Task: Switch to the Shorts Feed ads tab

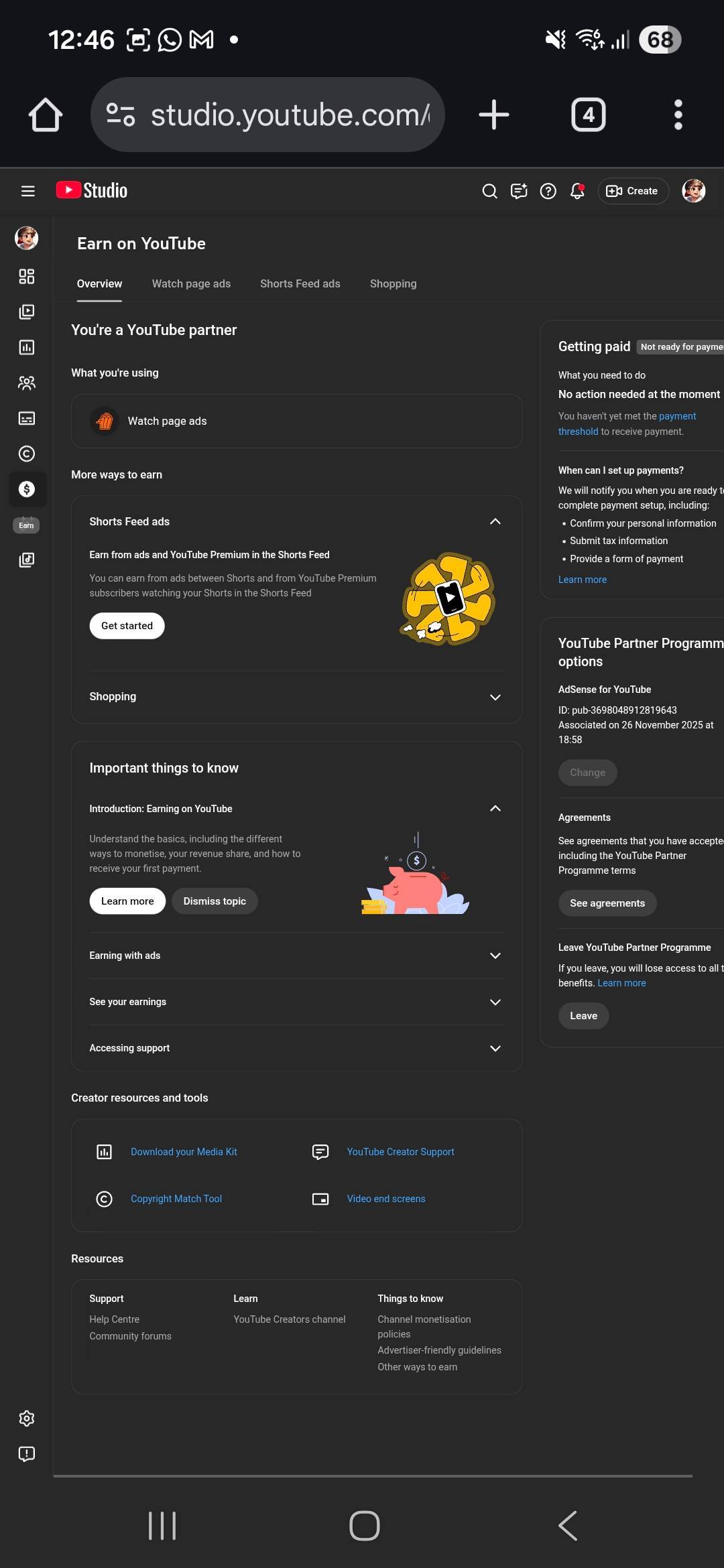Action: pyautogui.click(x=300, y=283)
